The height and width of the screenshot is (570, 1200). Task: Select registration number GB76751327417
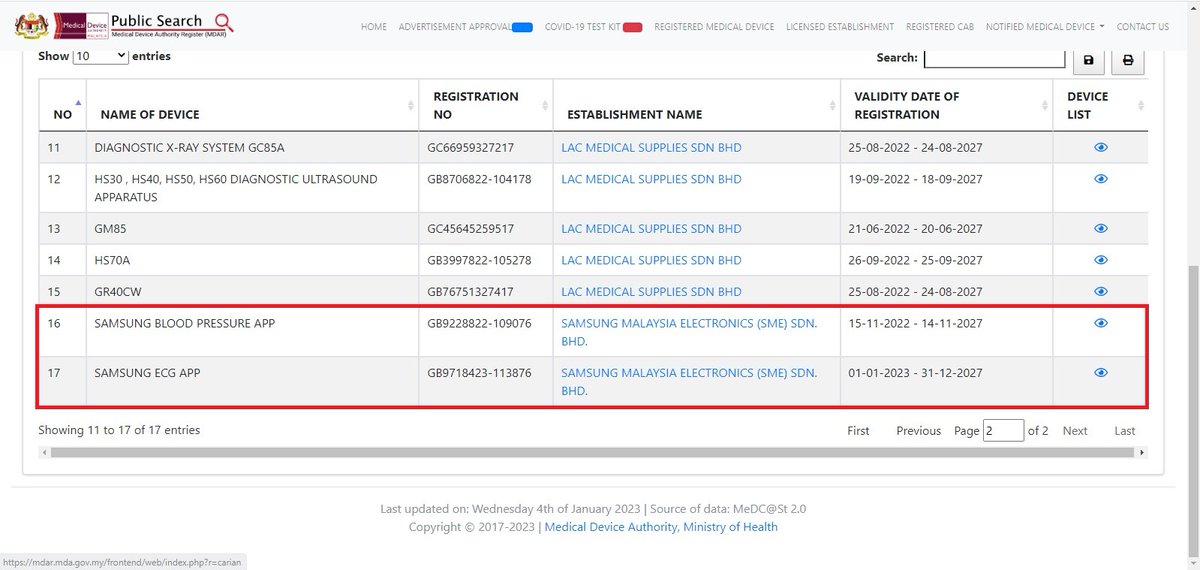point(470,292)
